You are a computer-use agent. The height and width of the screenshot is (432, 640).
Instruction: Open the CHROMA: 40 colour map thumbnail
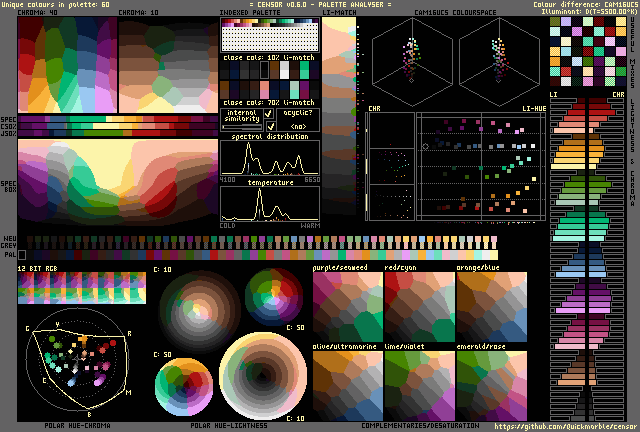67,65
